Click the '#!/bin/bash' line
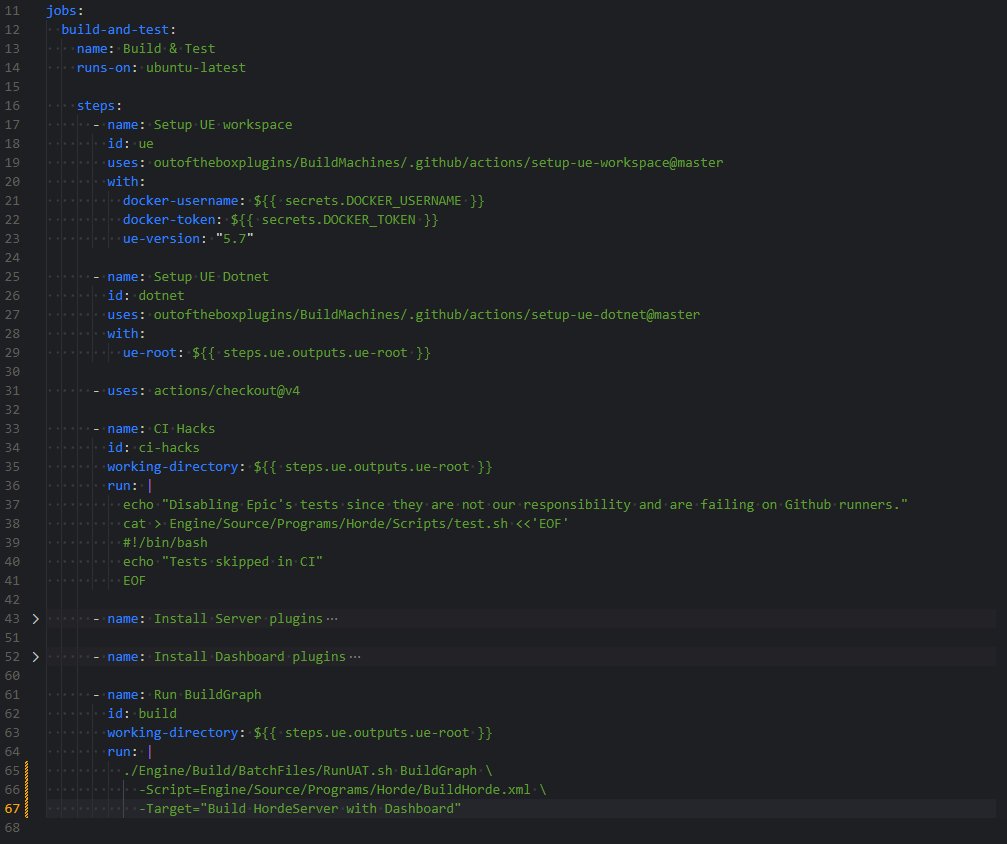This screenshot has height=844, width=1007. 165,543
